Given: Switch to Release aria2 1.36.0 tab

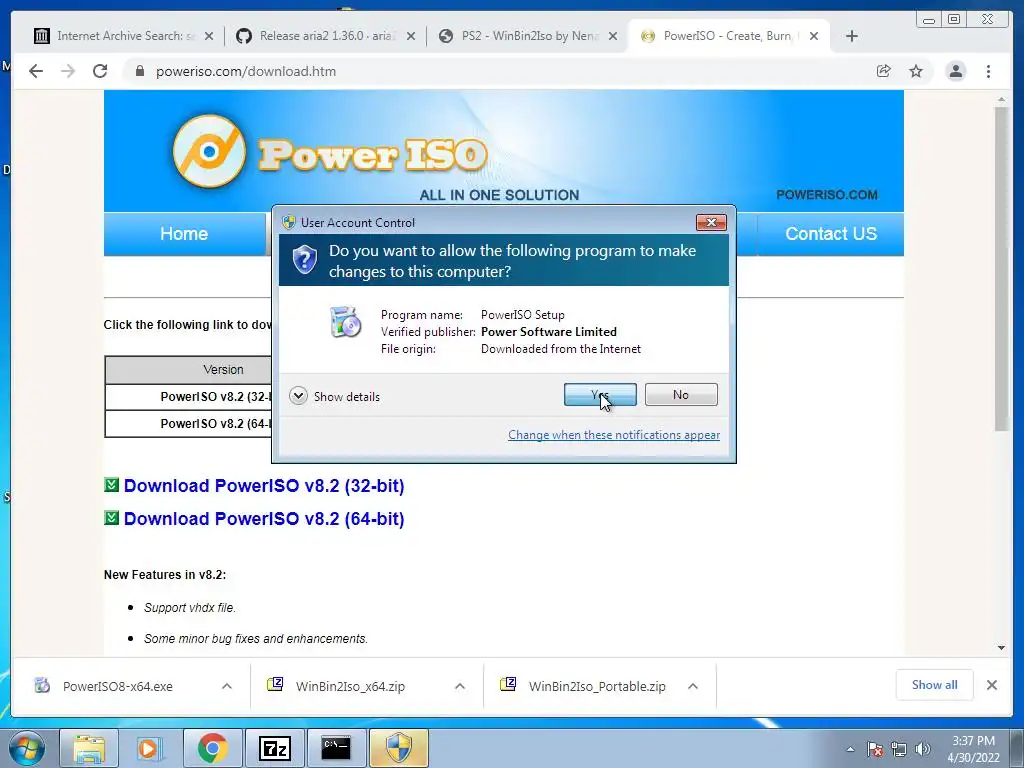Looking at the screenshot, I should pos(317,36).
